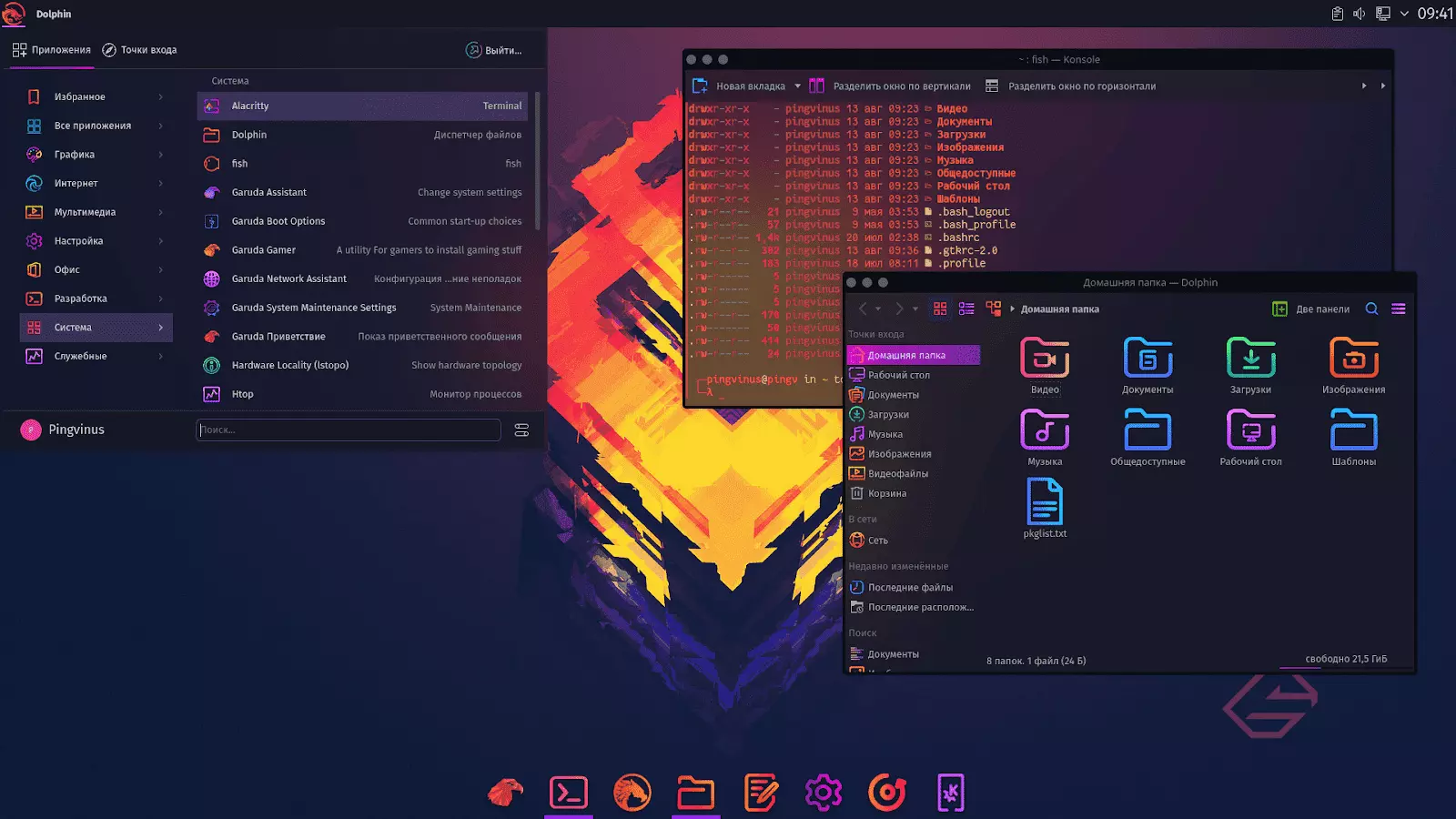Screen dimensions: 1456x819
Task: Click the Garuda eagle icon in dock
Action: 505,793
